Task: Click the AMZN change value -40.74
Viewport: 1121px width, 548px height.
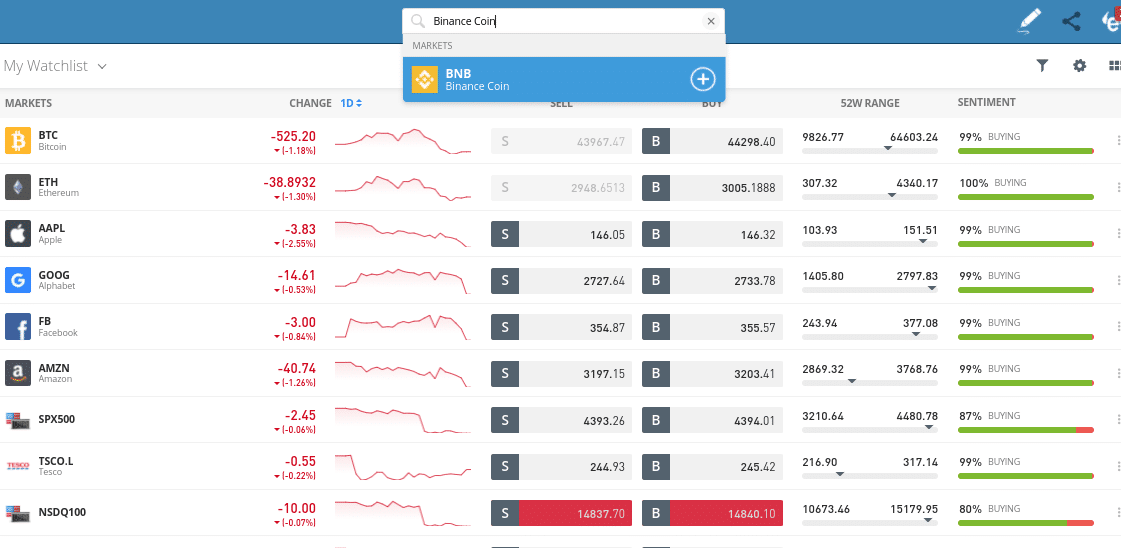Action: (297, 368)
